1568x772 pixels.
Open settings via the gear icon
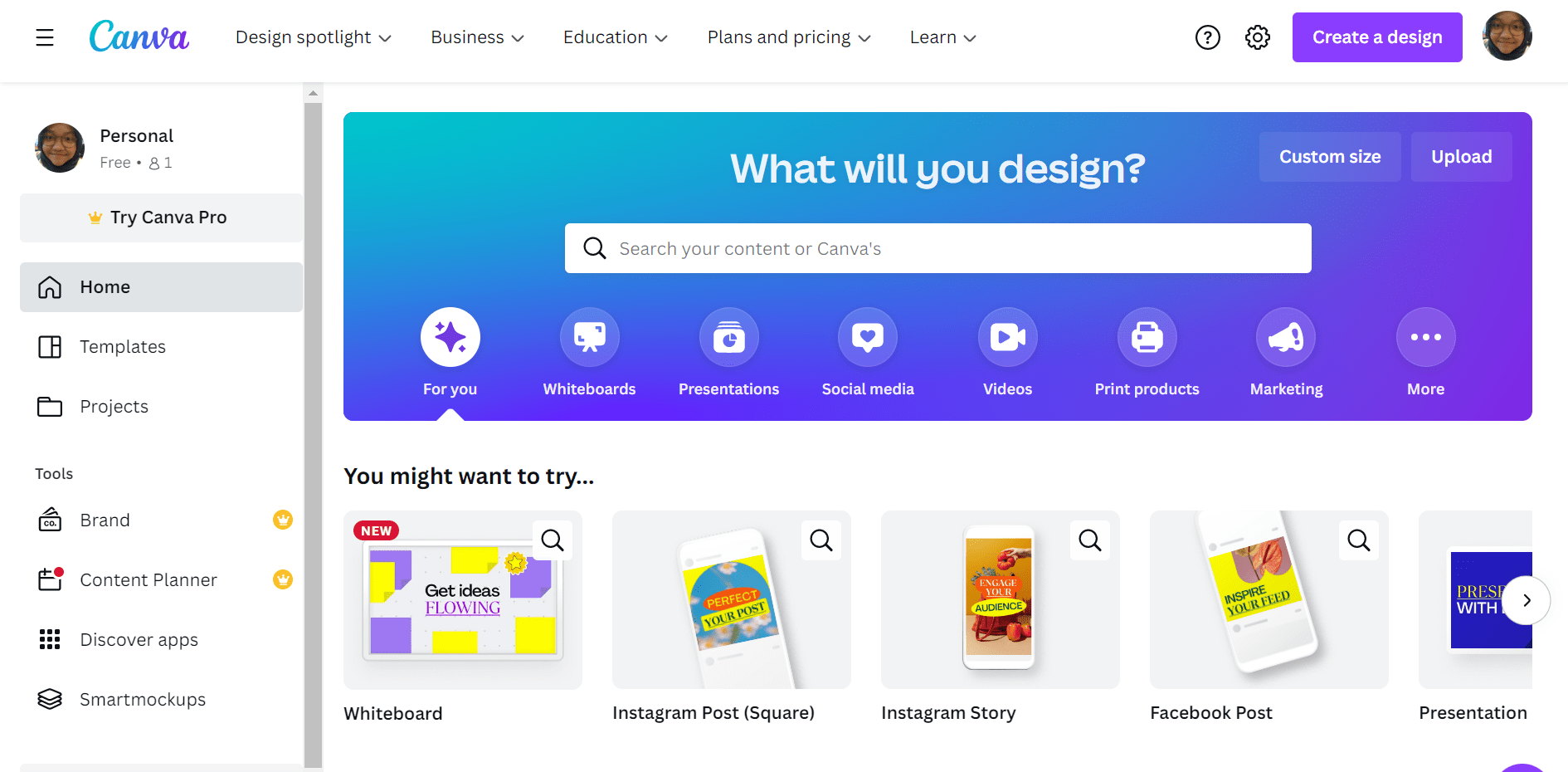click(x=1258, y=37)
